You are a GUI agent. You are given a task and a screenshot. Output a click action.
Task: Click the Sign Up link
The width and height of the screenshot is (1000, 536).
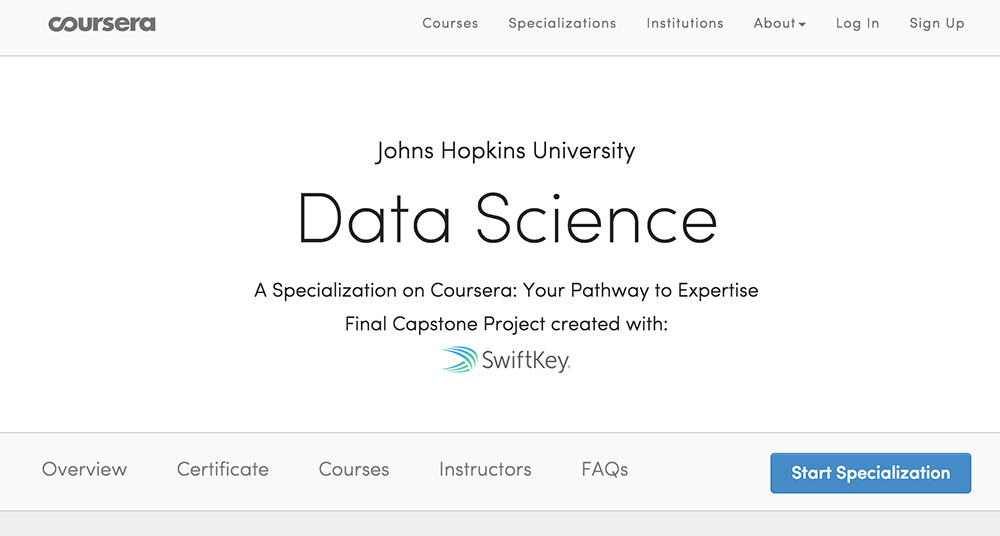[x=937, y=23]
